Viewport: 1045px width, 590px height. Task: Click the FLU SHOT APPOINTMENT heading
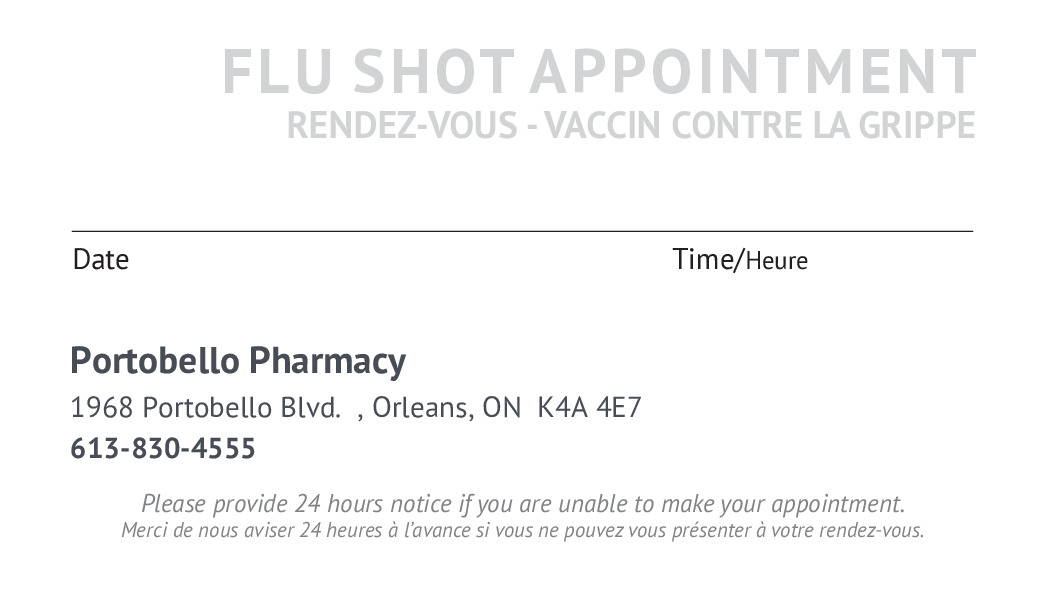tap(598, 72)
